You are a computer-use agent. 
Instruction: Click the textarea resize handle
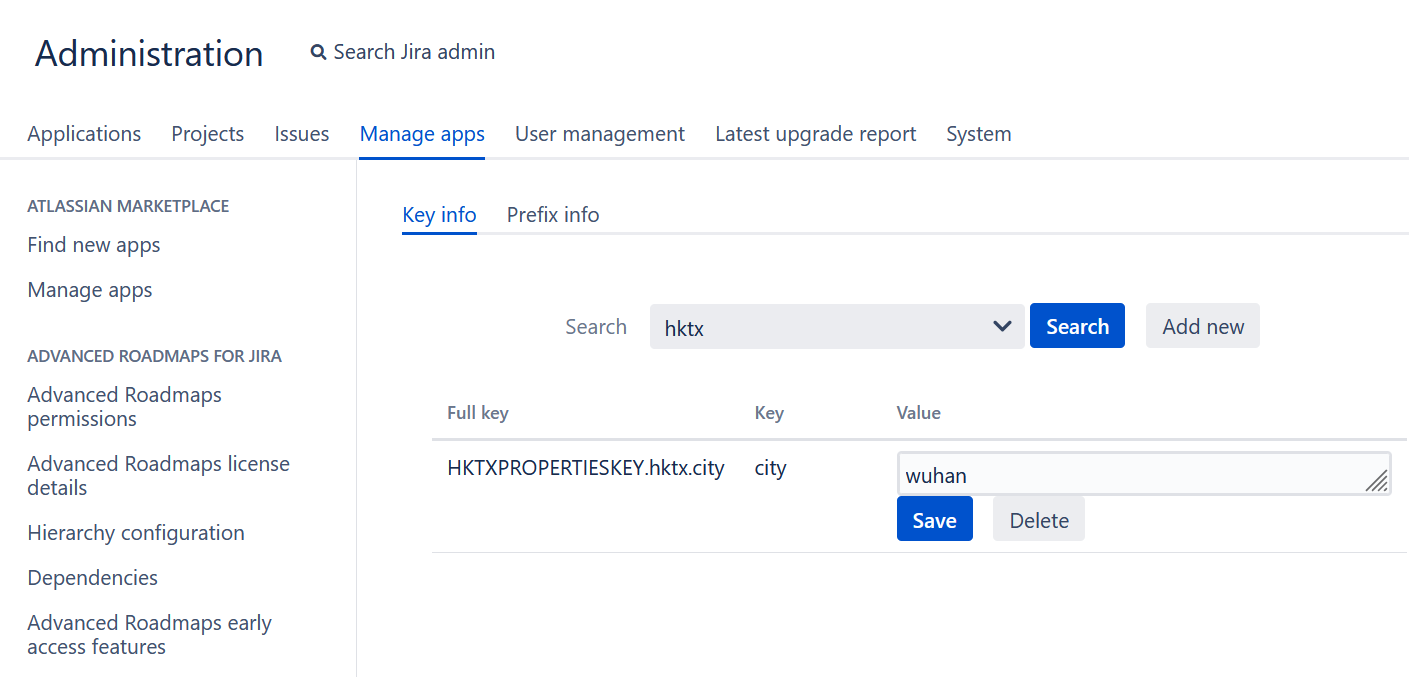[x=1377, y=481]
